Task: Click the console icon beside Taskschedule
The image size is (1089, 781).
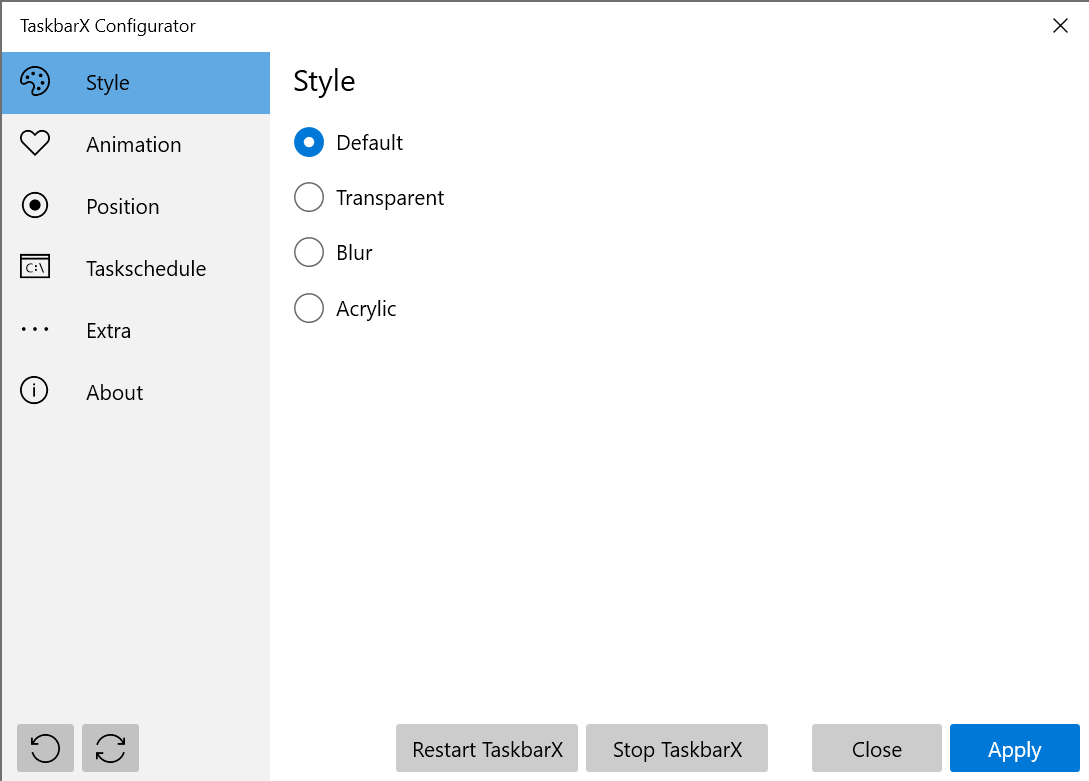Action: pyautogui.click(x=35, y=267)
